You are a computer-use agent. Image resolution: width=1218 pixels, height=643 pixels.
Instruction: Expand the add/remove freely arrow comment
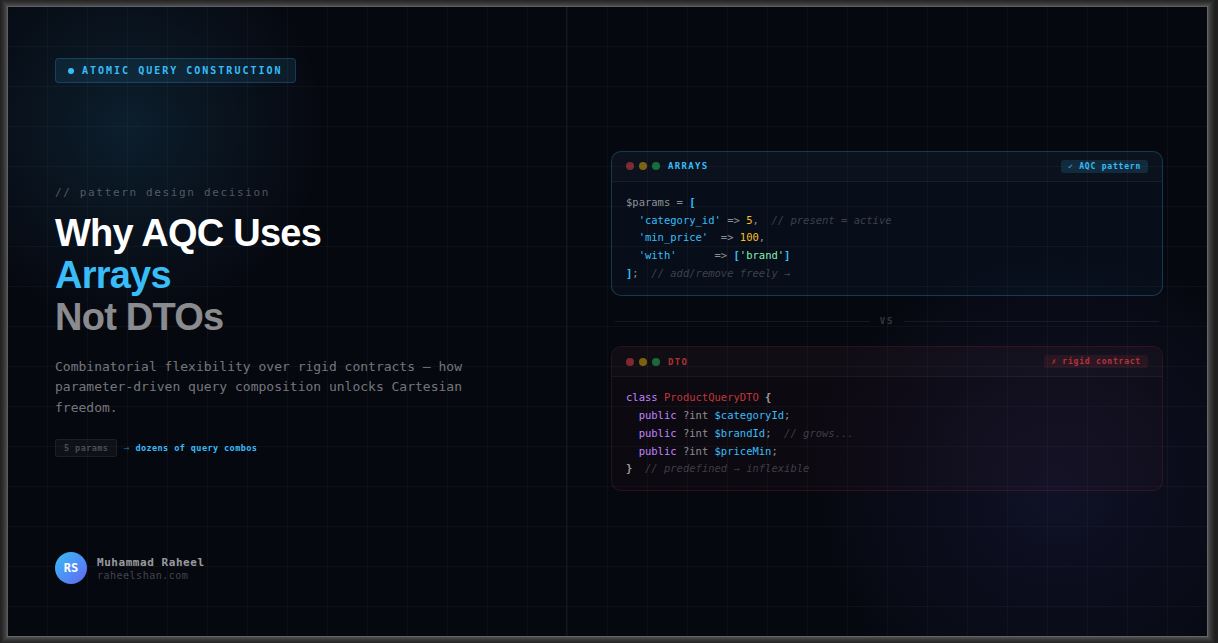pos(721,272)
